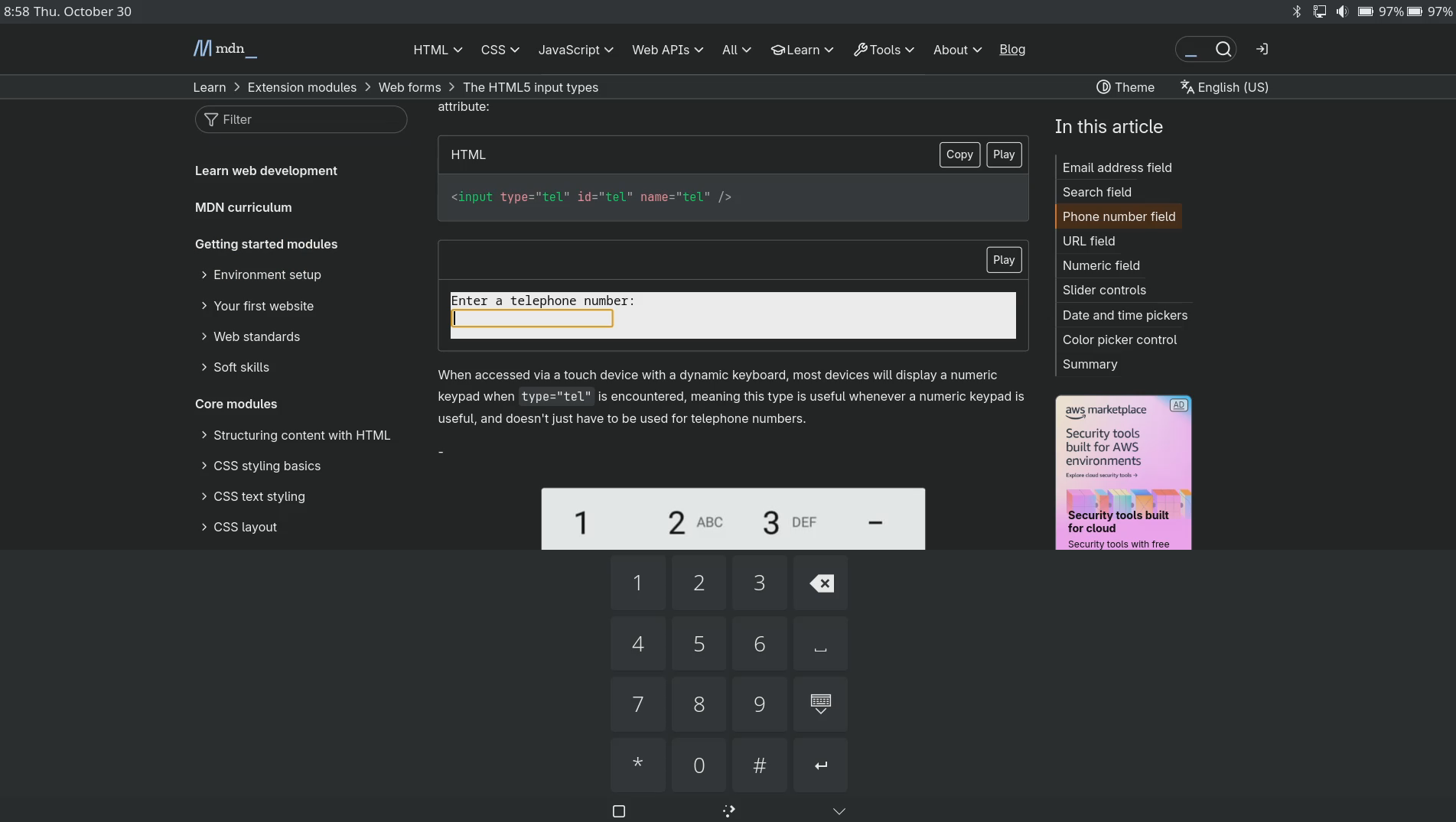
Task: Jump to URL field section
Action: tap(1088, 241)
